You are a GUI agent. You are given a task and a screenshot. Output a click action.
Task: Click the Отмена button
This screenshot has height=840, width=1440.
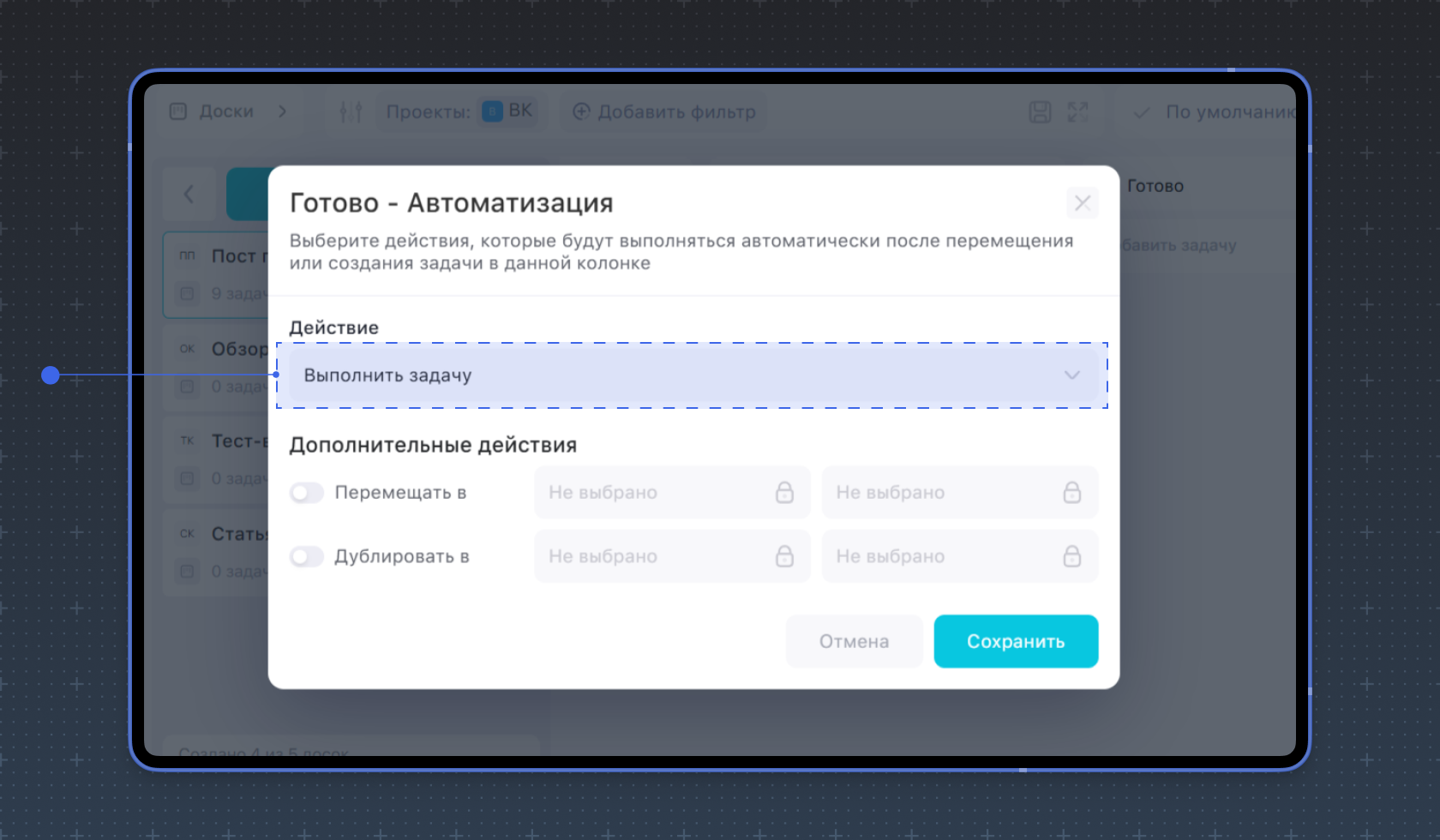pos(854,640)
